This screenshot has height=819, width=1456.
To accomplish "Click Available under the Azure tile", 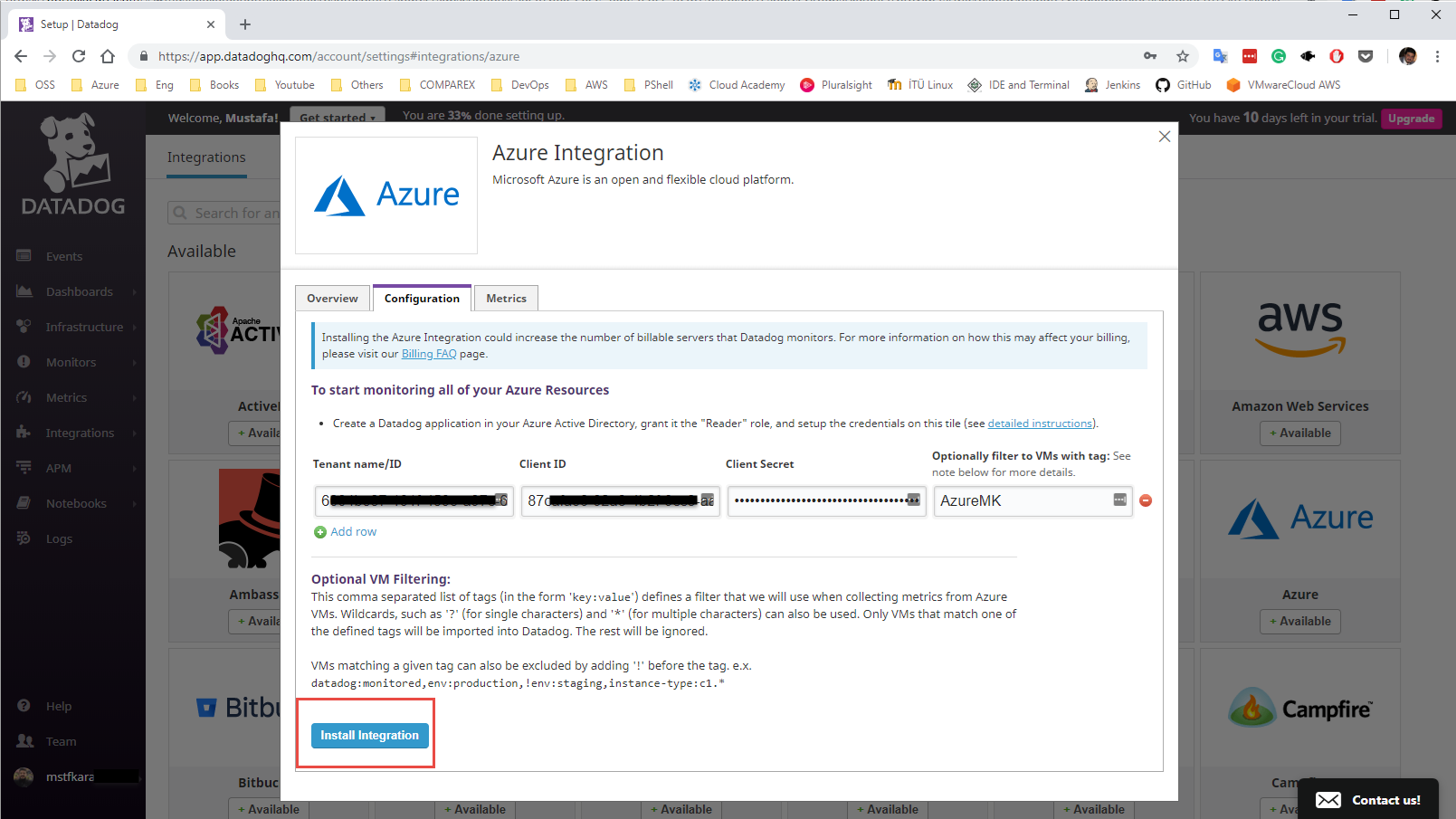I will pyautogui.click(x=1300, y=622).
